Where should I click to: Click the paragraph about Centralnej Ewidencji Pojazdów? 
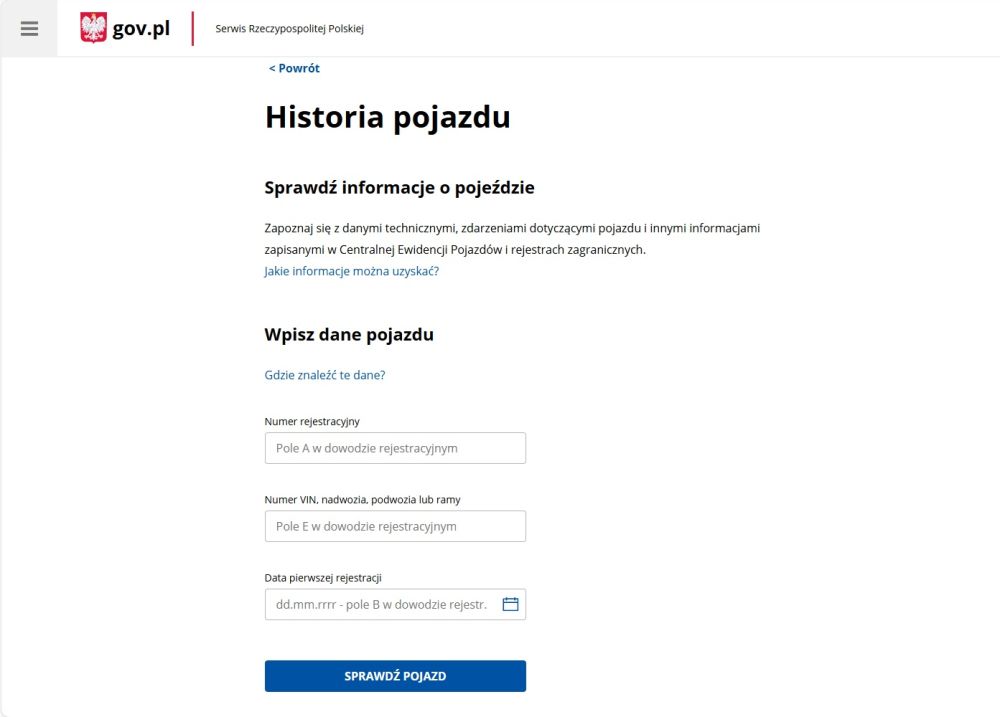coord(512,239)
